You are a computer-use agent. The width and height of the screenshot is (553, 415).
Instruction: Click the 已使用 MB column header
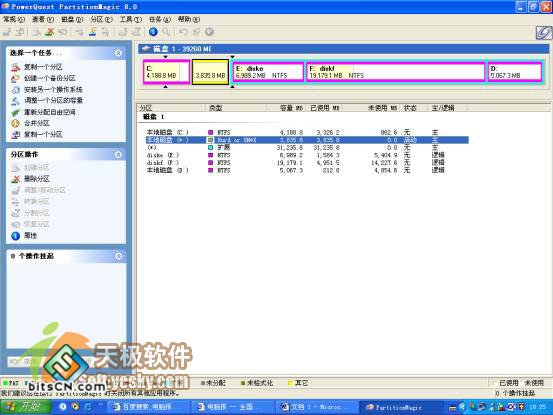point(324,108)
